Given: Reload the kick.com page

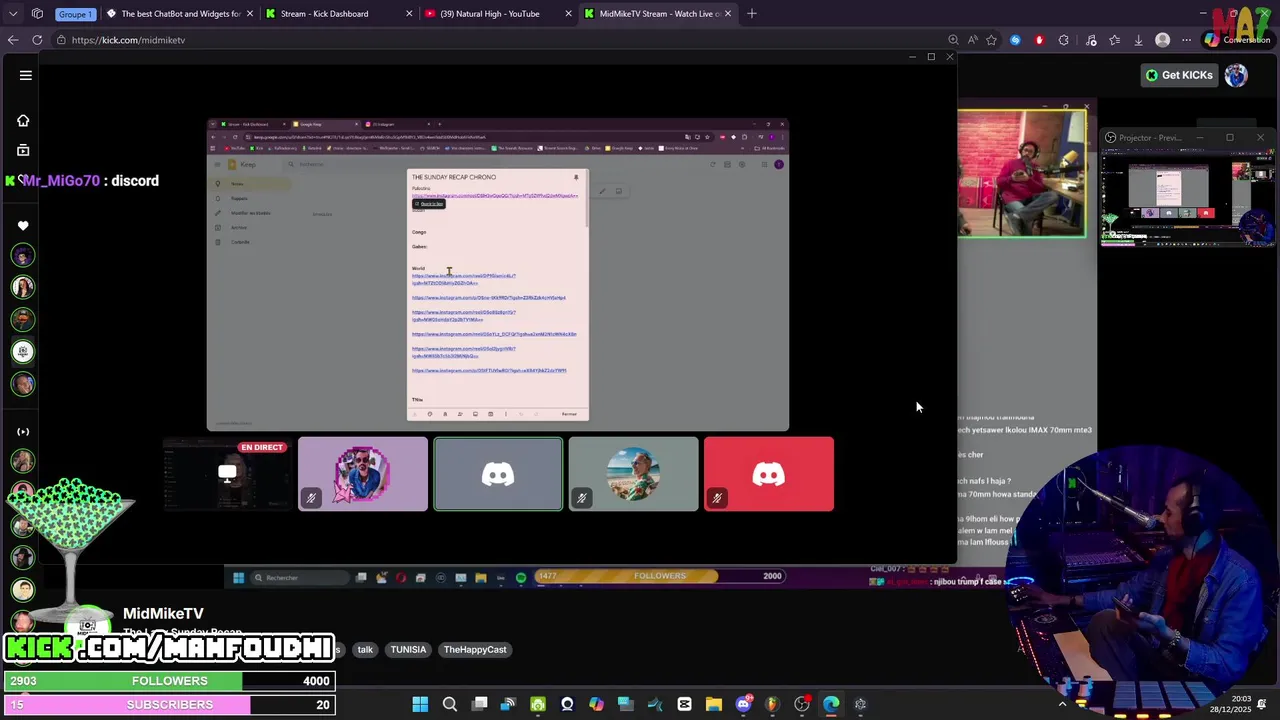Looking at the screenshot, I should point(37,40).
